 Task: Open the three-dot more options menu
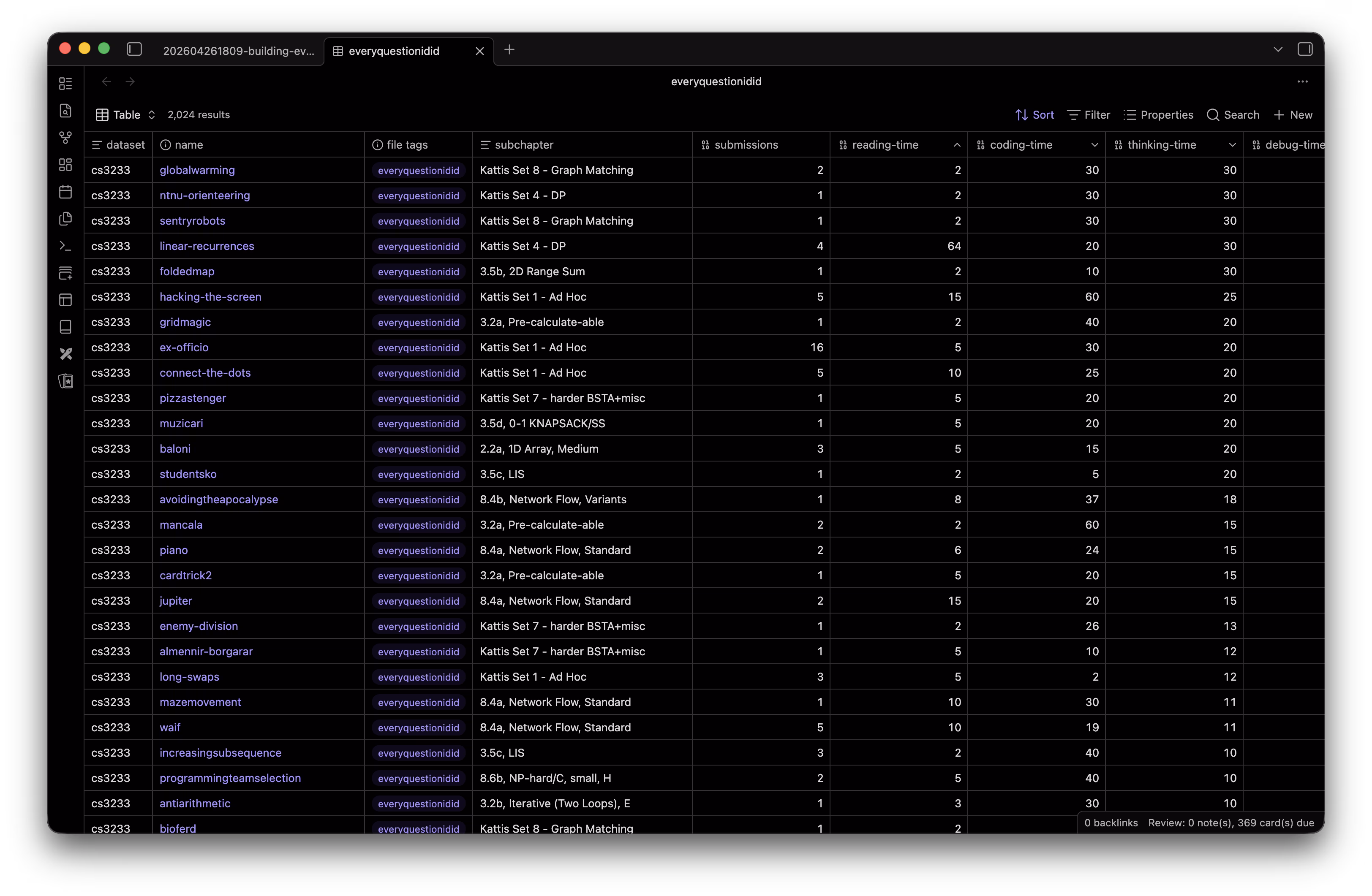point(1302,82)
